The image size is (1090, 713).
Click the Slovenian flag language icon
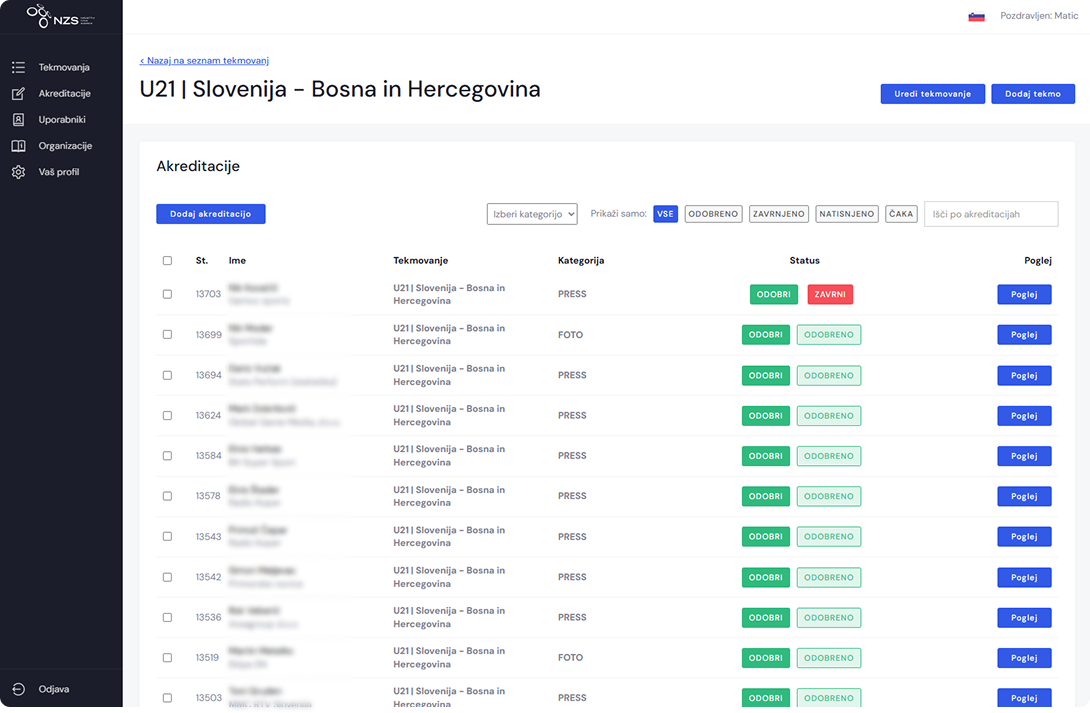click(x=976, y=16)
